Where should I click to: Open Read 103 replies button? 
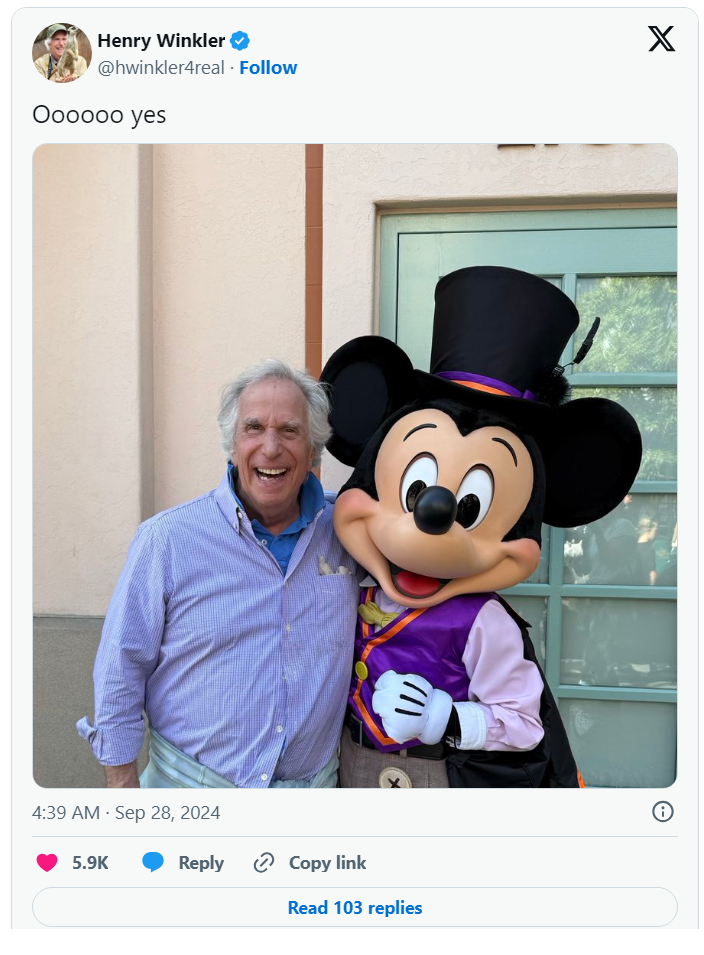click(x=354, y=907)
